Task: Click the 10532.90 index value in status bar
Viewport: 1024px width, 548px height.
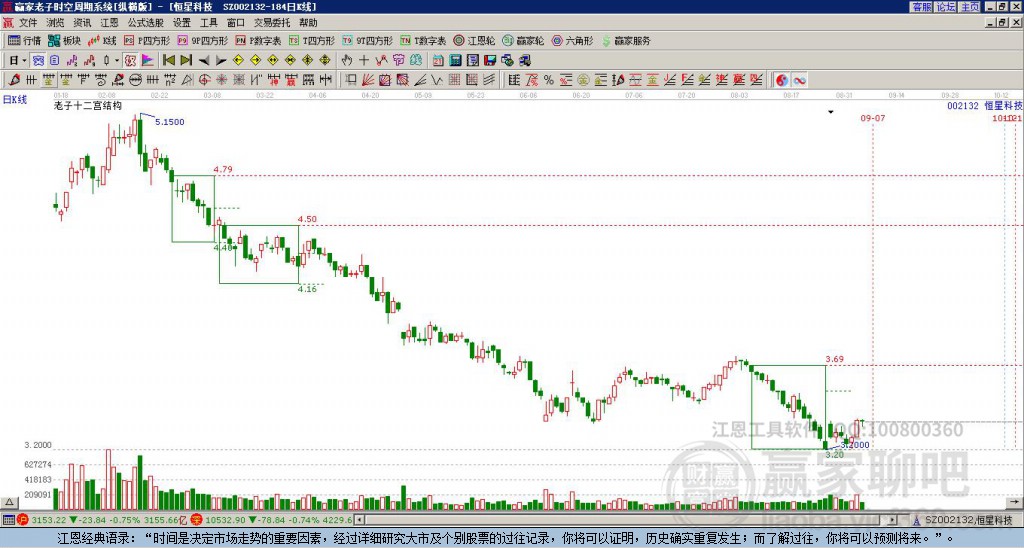Action: (x=227, y=520)
